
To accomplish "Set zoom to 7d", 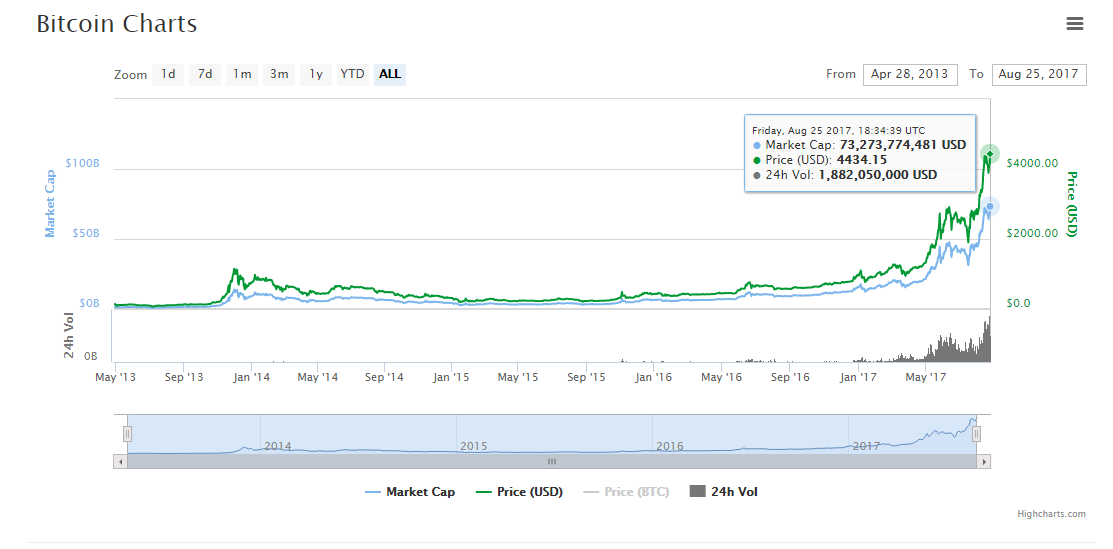I will click(x=205, y=74).
